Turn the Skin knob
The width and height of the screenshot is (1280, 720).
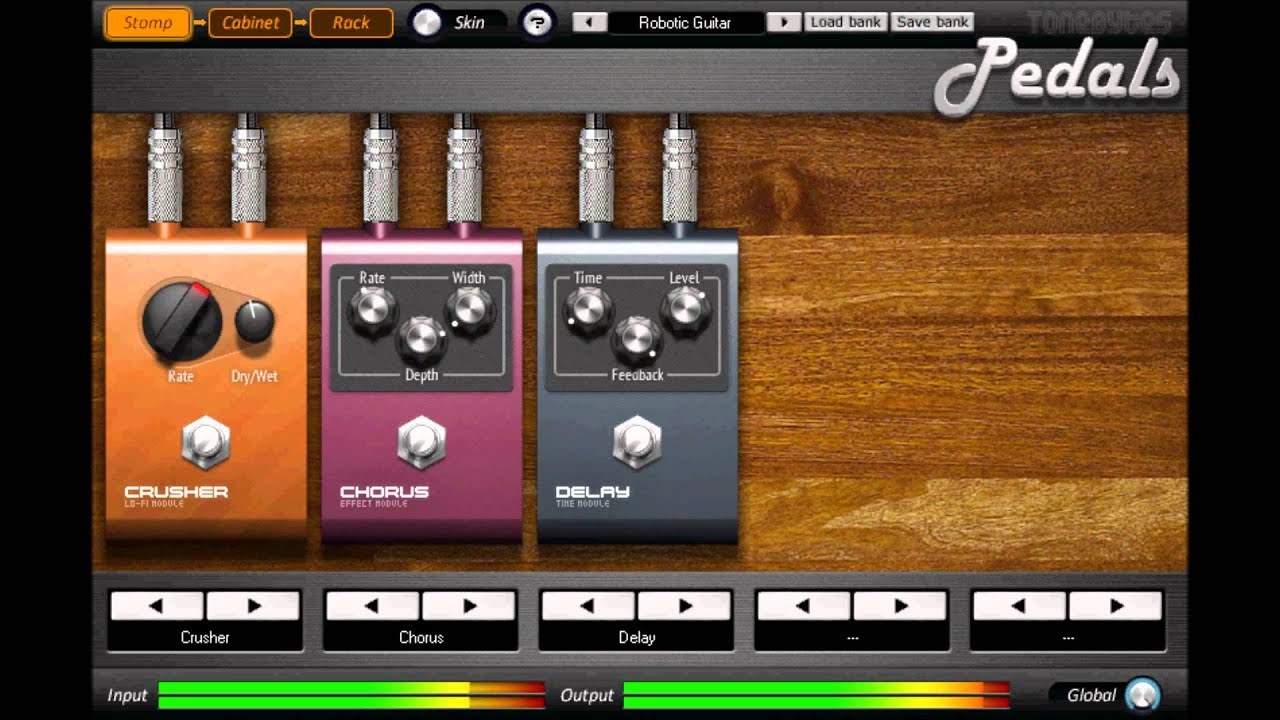(427, 22)
